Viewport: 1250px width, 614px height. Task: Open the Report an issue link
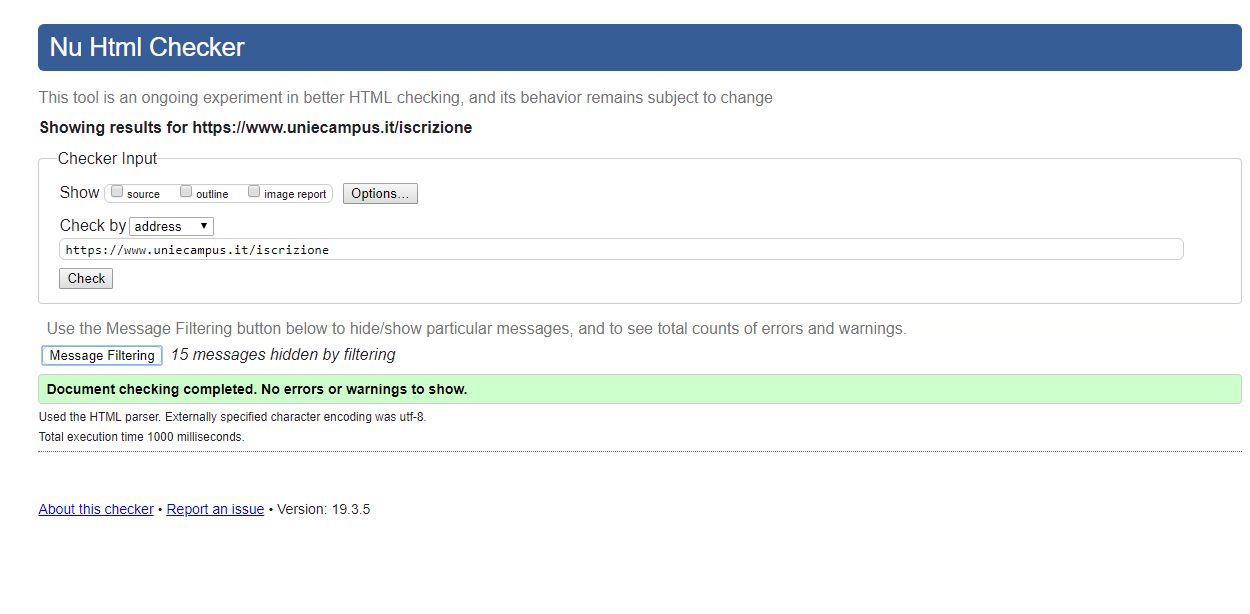215,509
